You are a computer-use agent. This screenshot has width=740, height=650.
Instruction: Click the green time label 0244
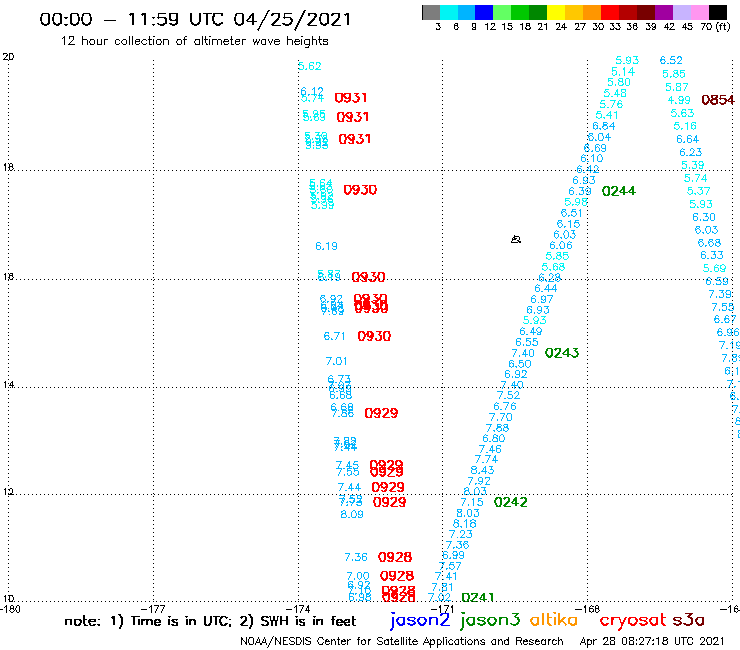619,191
